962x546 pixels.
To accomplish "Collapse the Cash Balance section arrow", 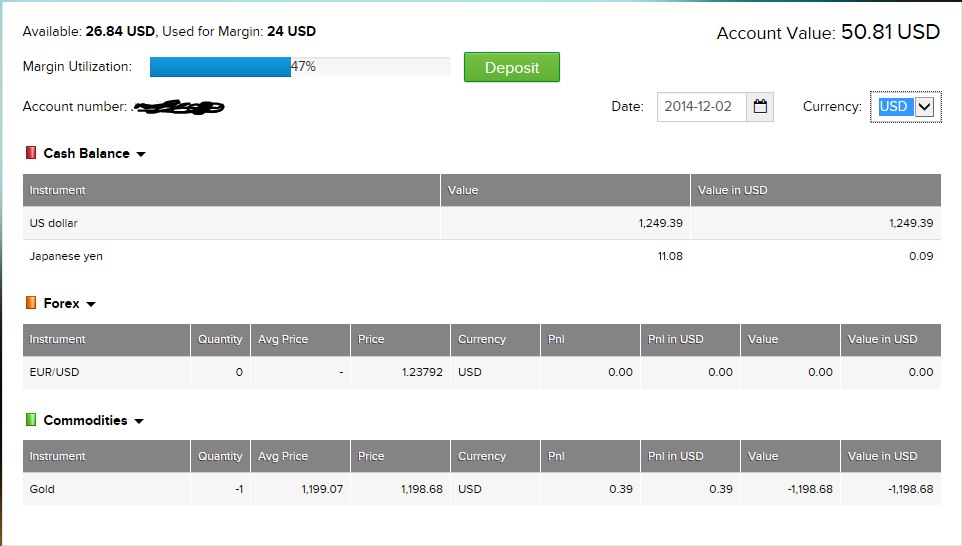I will (141, 154).
